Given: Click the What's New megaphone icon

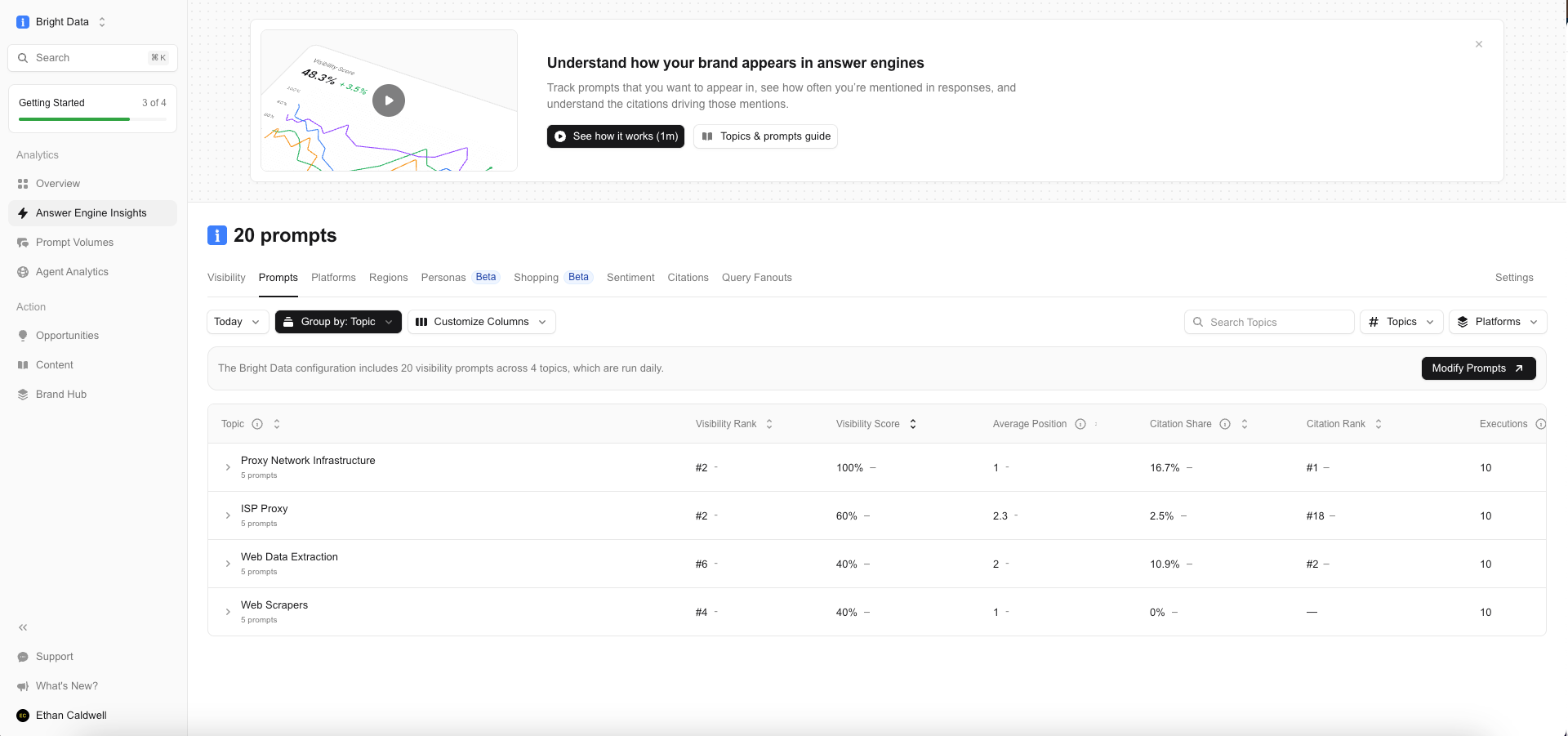Looking at the screenshot, I should coord(23,686).
